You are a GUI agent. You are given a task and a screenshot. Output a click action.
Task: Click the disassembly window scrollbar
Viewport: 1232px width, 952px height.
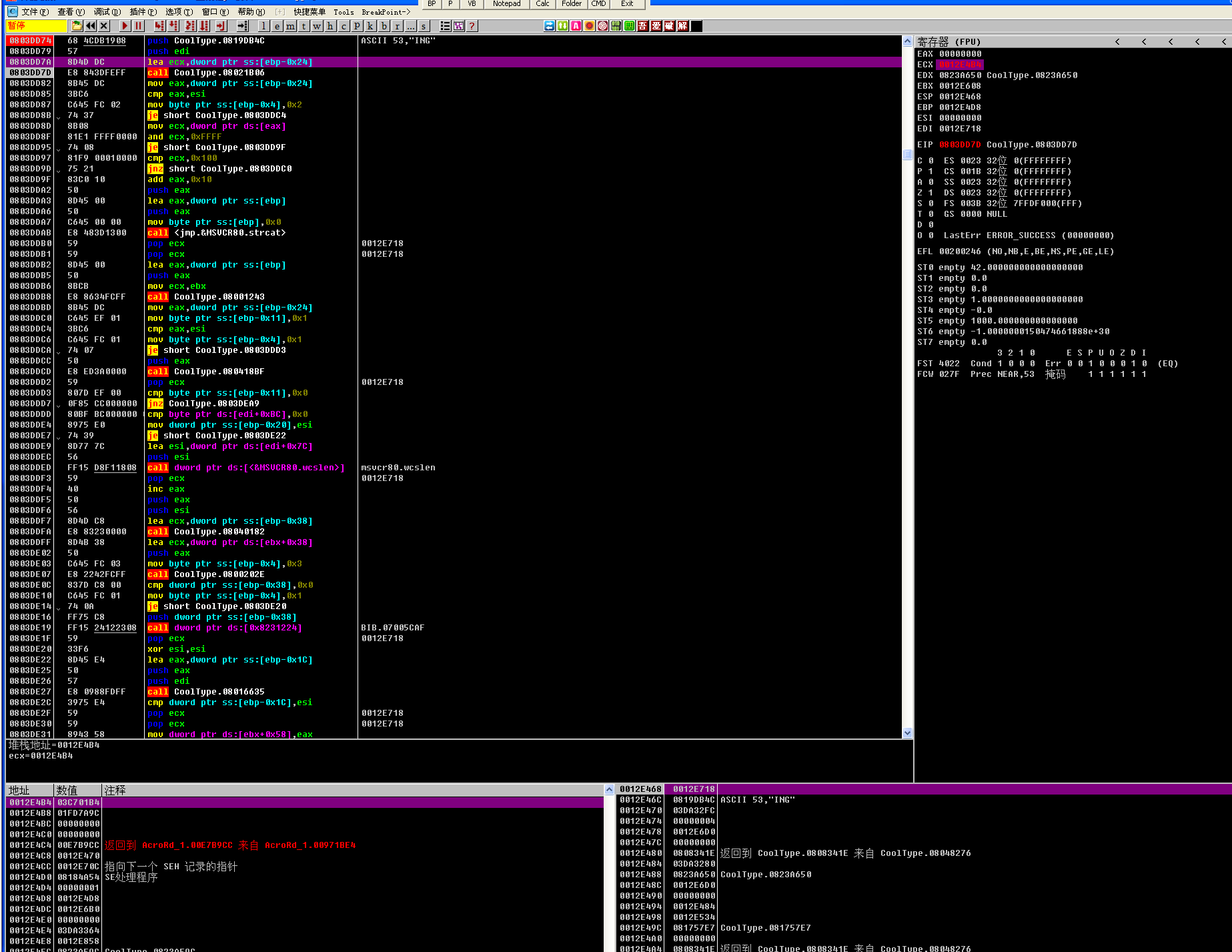(907, 153)
